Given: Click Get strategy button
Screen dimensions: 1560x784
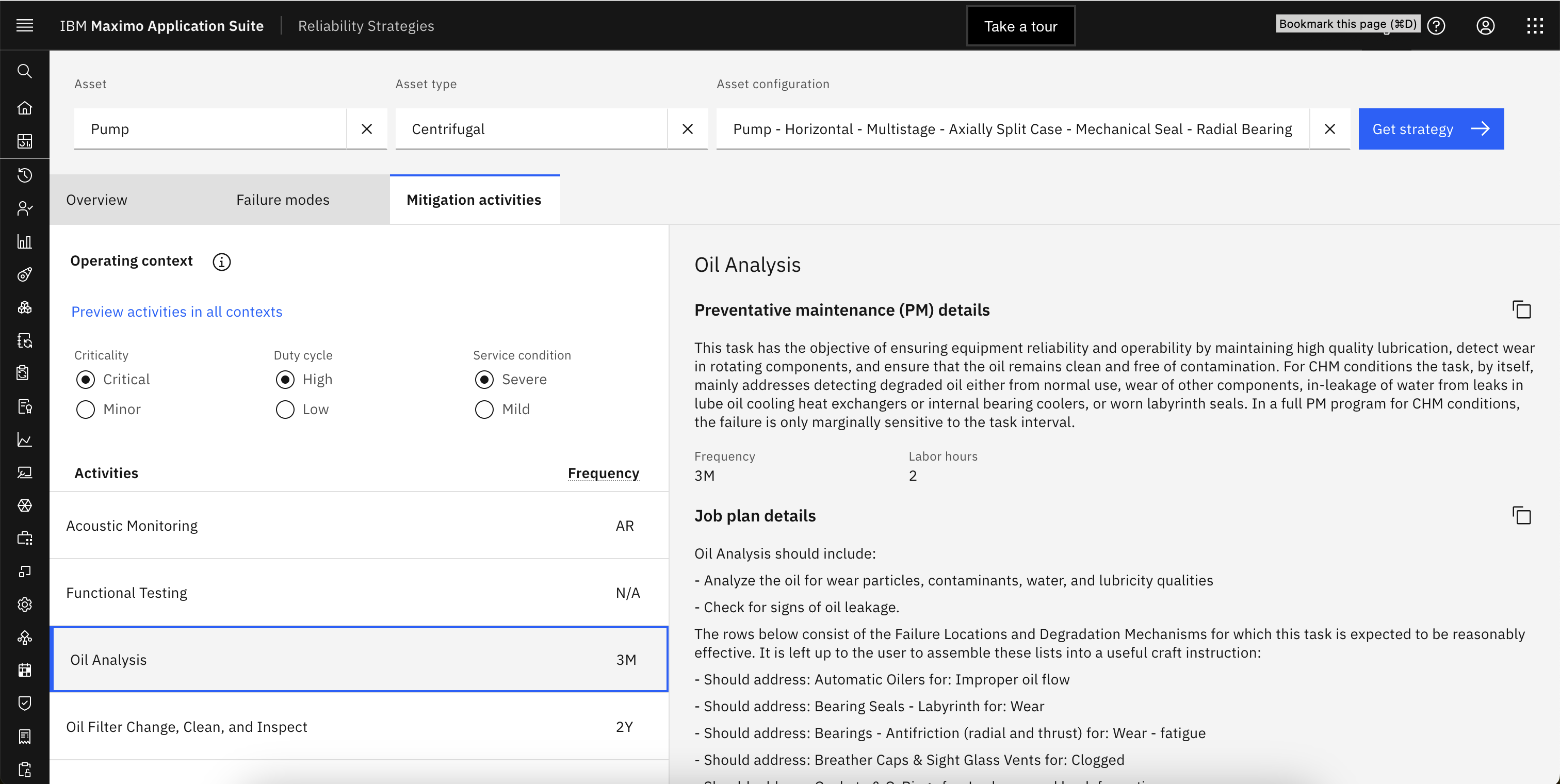Looking at the screenshot, I should point(1431,129).
